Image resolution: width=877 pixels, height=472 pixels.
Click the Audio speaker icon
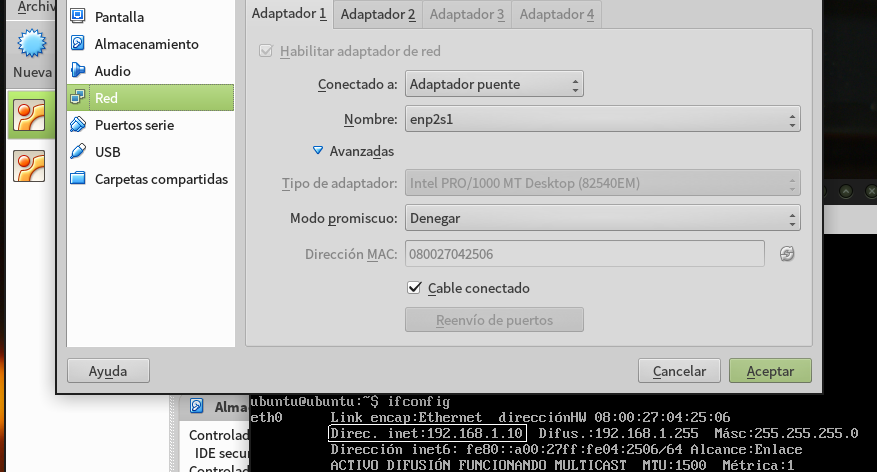78,71
